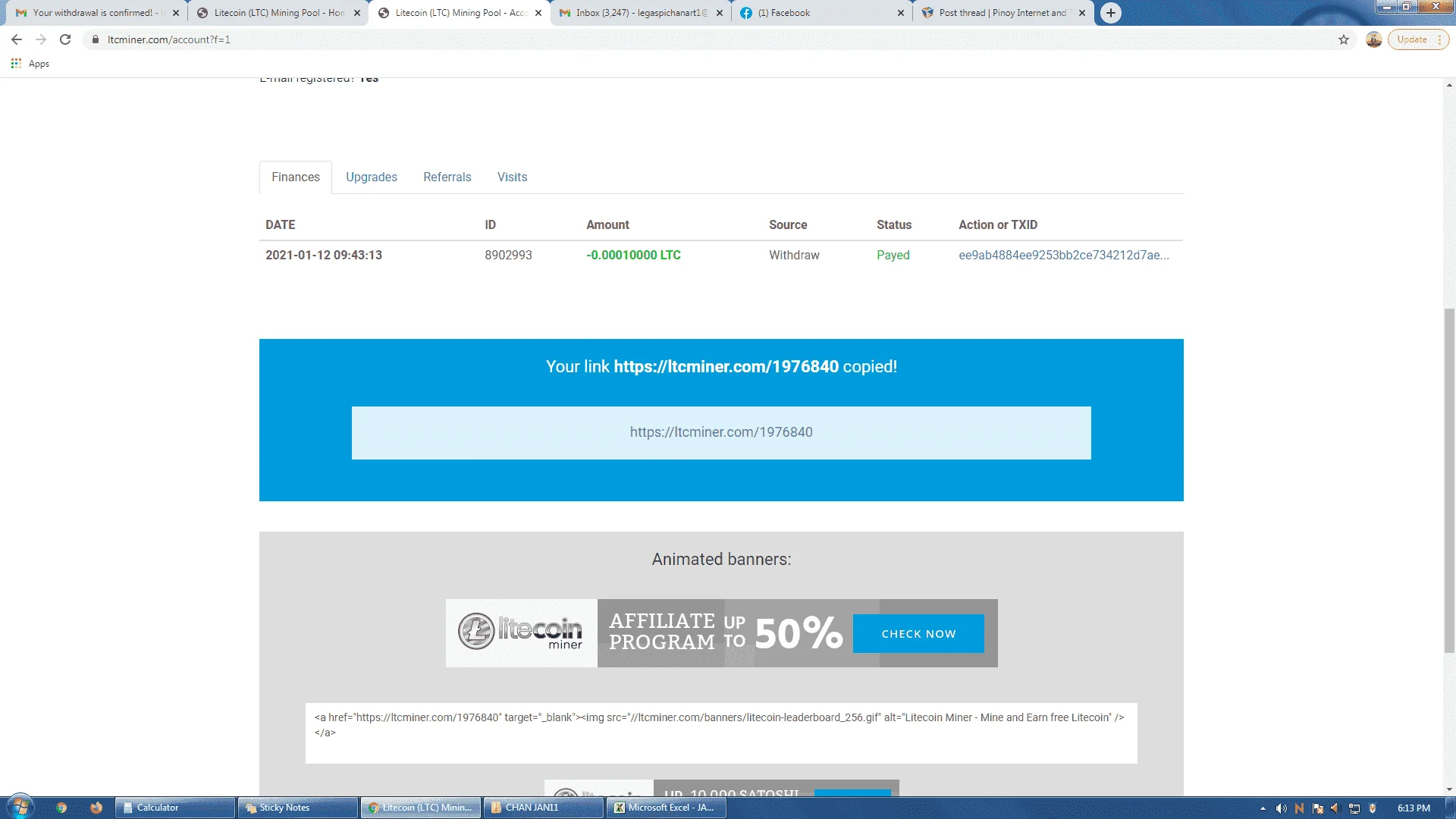This screenshot has width=1456, height=819.
Task: Switch to the CHAN JAN11 taskbar window
Action: tap(544, 808)
